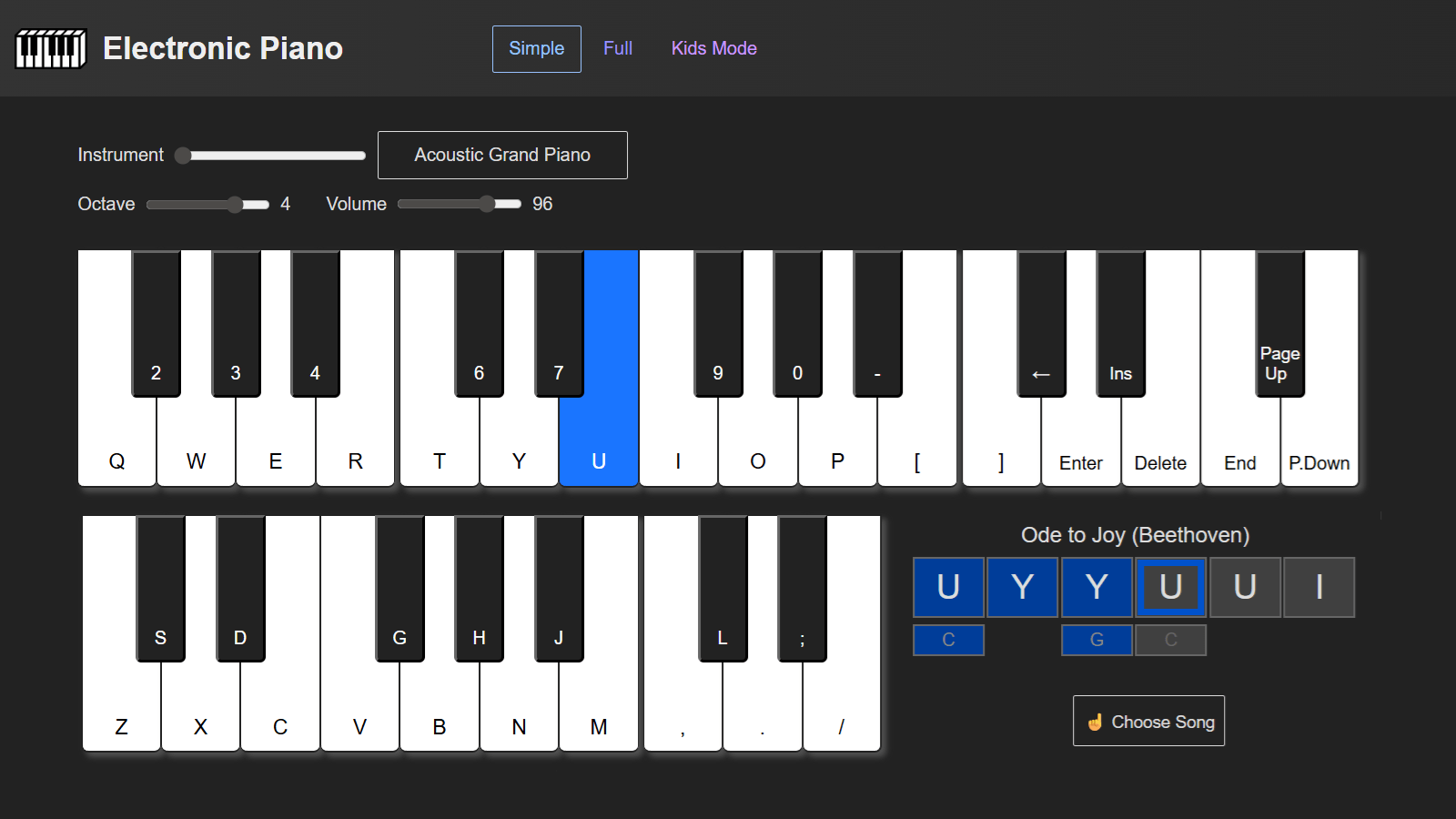Screen dimensions: 1456x819
Task: Click the Acoustic Grand Piano instrument button
Action: (502, 156)
